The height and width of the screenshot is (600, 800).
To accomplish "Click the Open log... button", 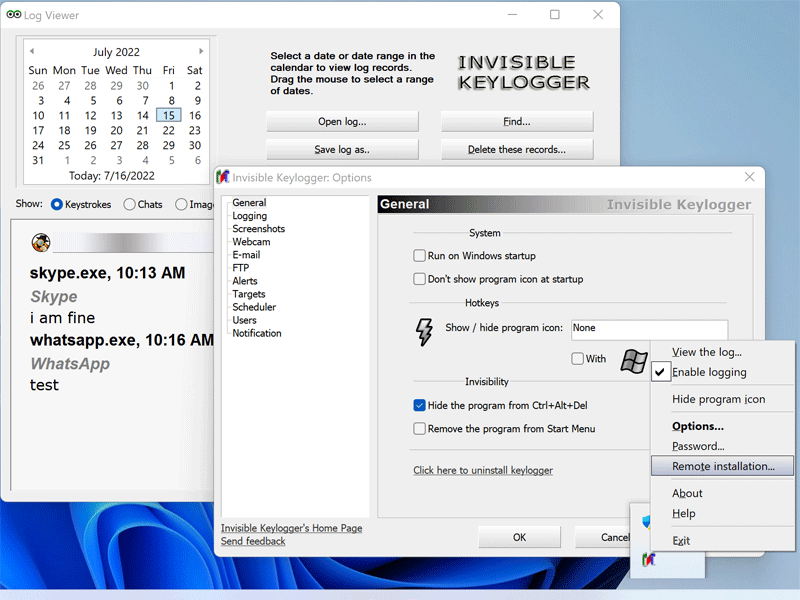I will click(x=342, y=121).
